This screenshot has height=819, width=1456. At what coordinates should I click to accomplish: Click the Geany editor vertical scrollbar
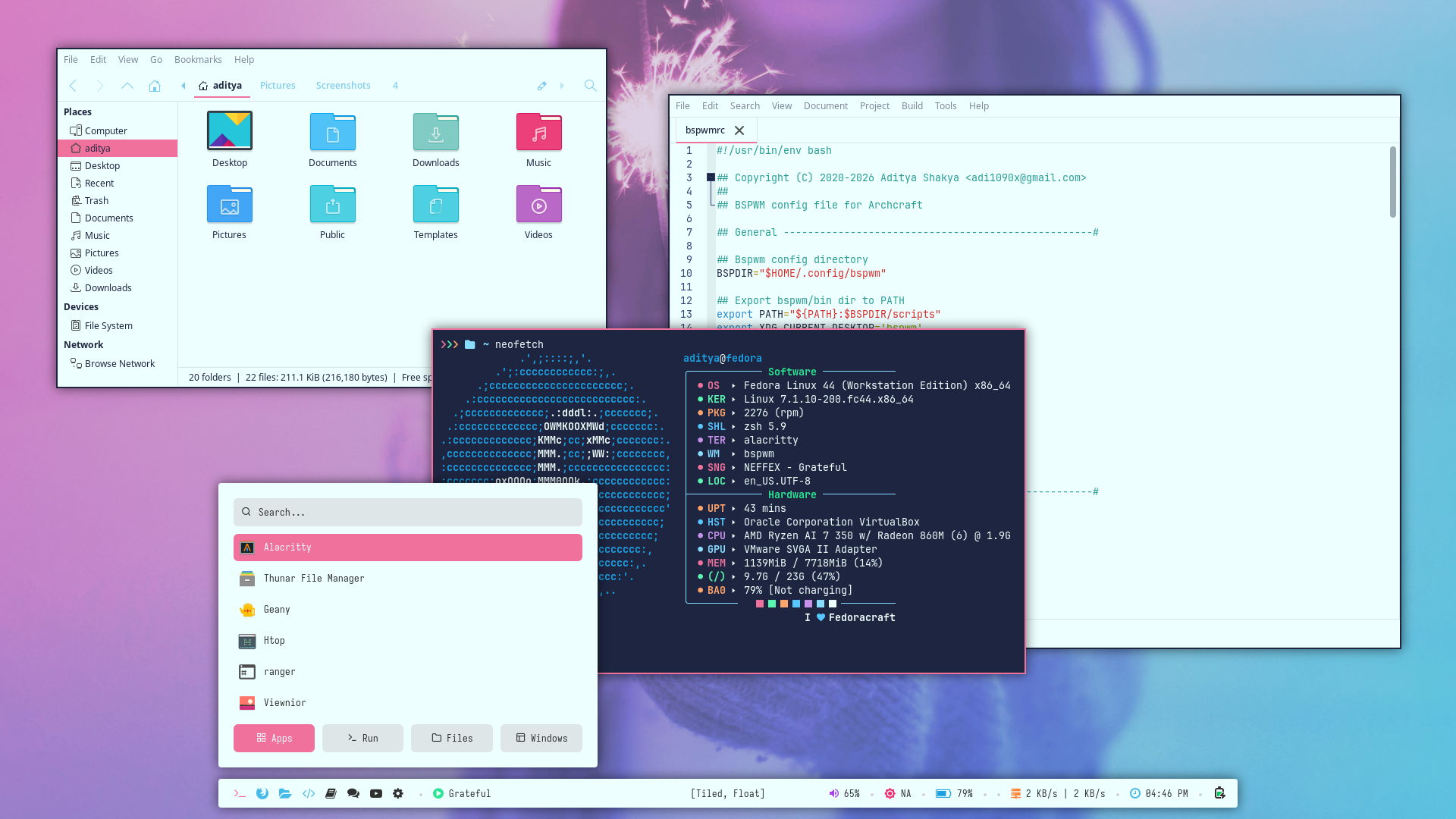(x=1393, y=182)
